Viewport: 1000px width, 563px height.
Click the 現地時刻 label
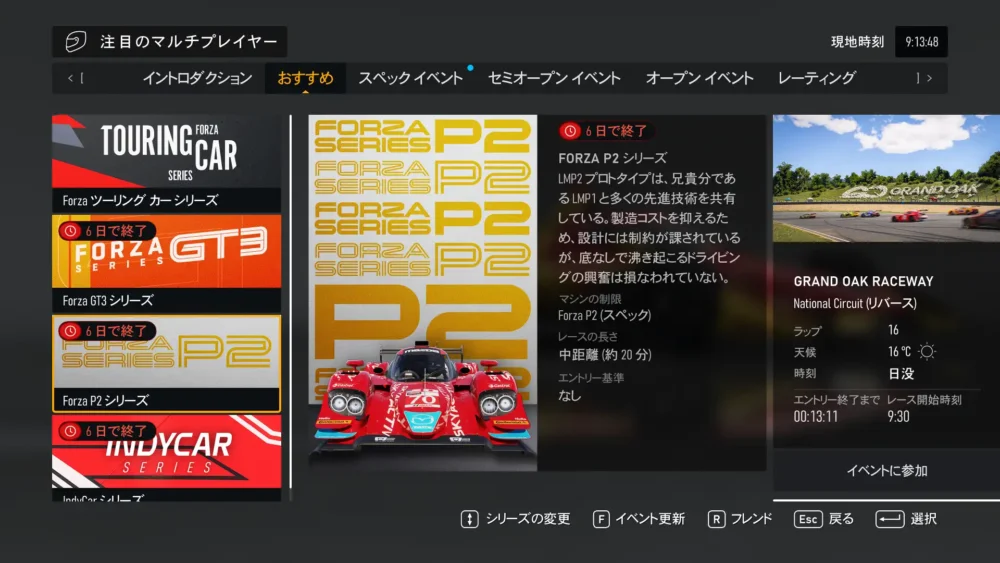point(857,42)
